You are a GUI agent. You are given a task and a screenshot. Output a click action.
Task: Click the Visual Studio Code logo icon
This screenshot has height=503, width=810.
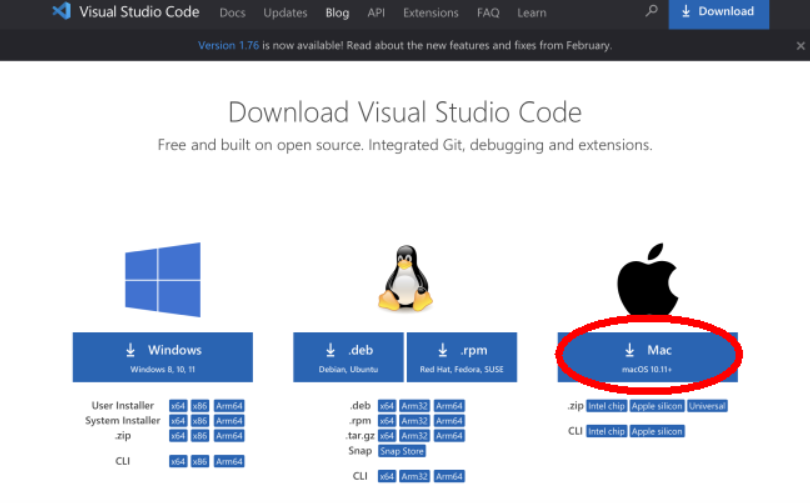click(61, 13)
